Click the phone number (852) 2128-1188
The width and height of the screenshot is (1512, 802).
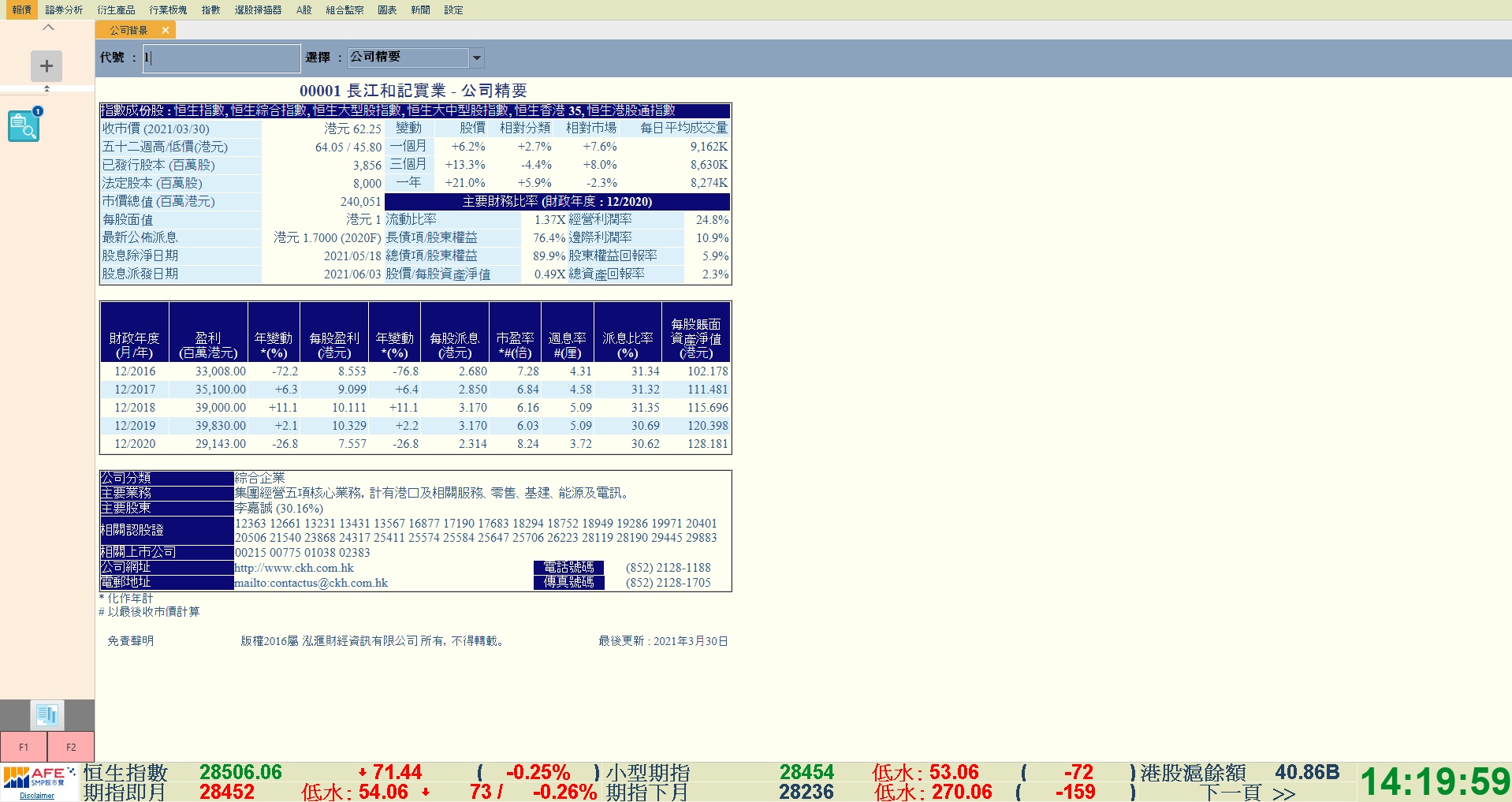[x=668, y=568]
